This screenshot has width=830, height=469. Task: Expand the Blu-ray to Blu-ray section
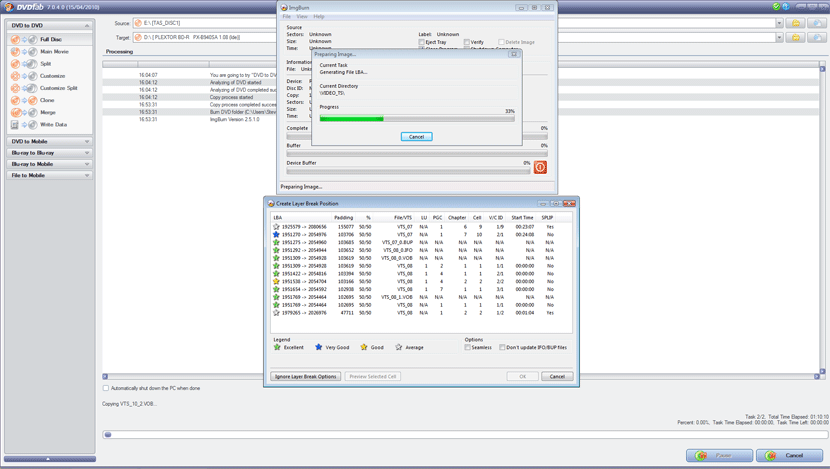pos(50,153)
